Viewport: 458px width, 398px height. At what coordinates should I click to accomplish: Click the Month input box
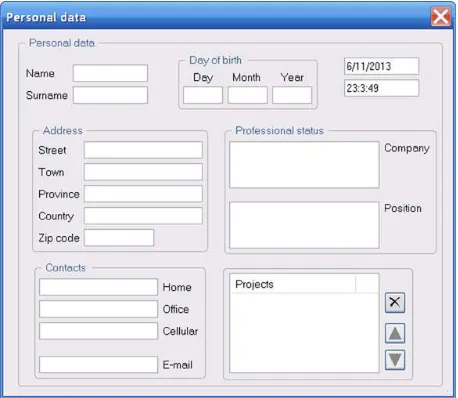tap(248, 95)
